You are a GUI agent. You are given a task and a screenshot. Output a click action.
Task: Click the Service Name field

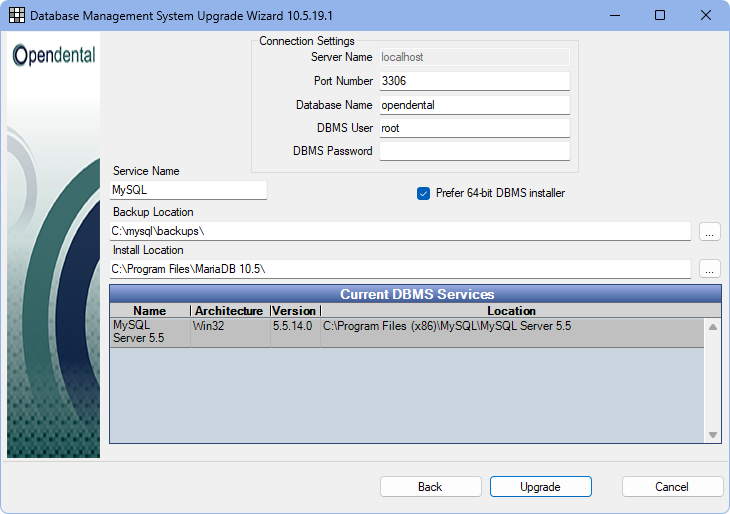pos(189,190)
